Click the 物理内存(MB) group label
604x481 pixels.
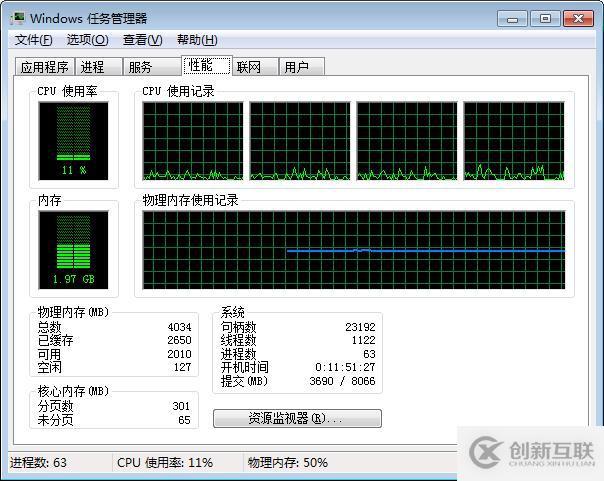click(x=73, y=312)
